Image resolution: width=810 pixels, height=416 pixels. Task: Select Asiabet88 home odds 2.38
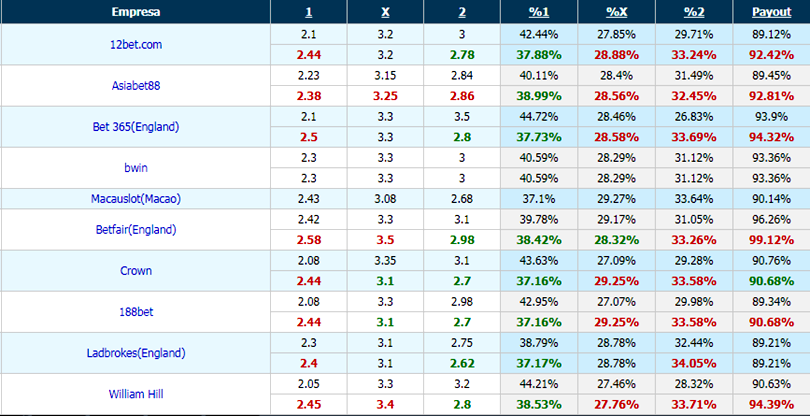pos(308,96)
